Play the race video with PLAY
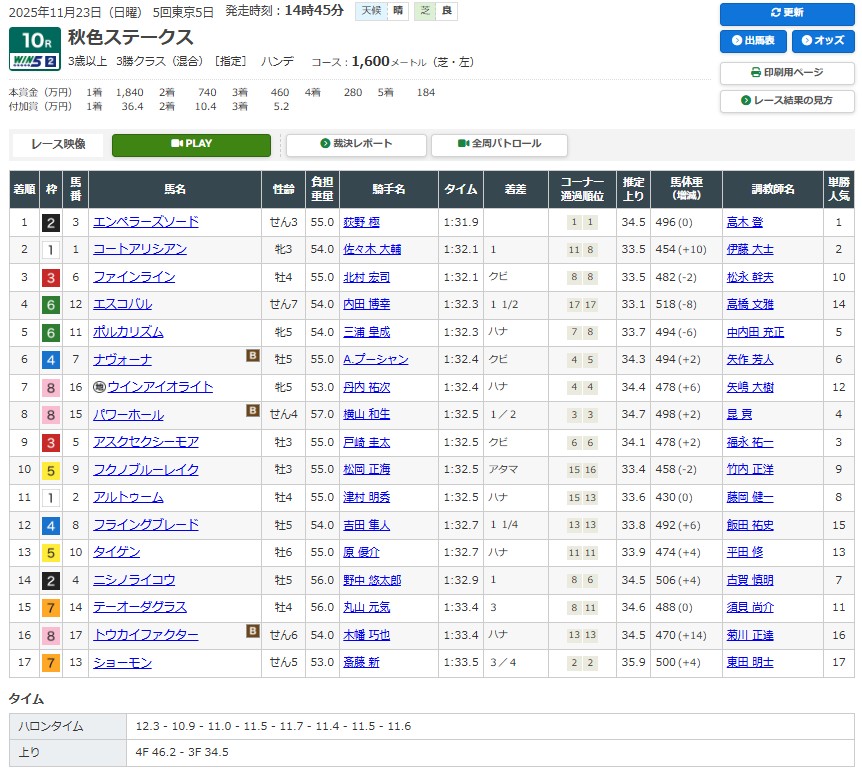Image resolution: width=862 pixels, height=772 pixels. coord(191,144)
